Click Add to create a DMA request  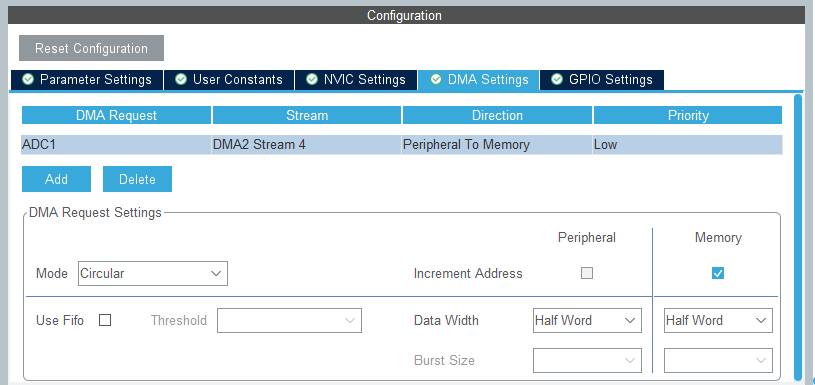click(x=56, y=179)
